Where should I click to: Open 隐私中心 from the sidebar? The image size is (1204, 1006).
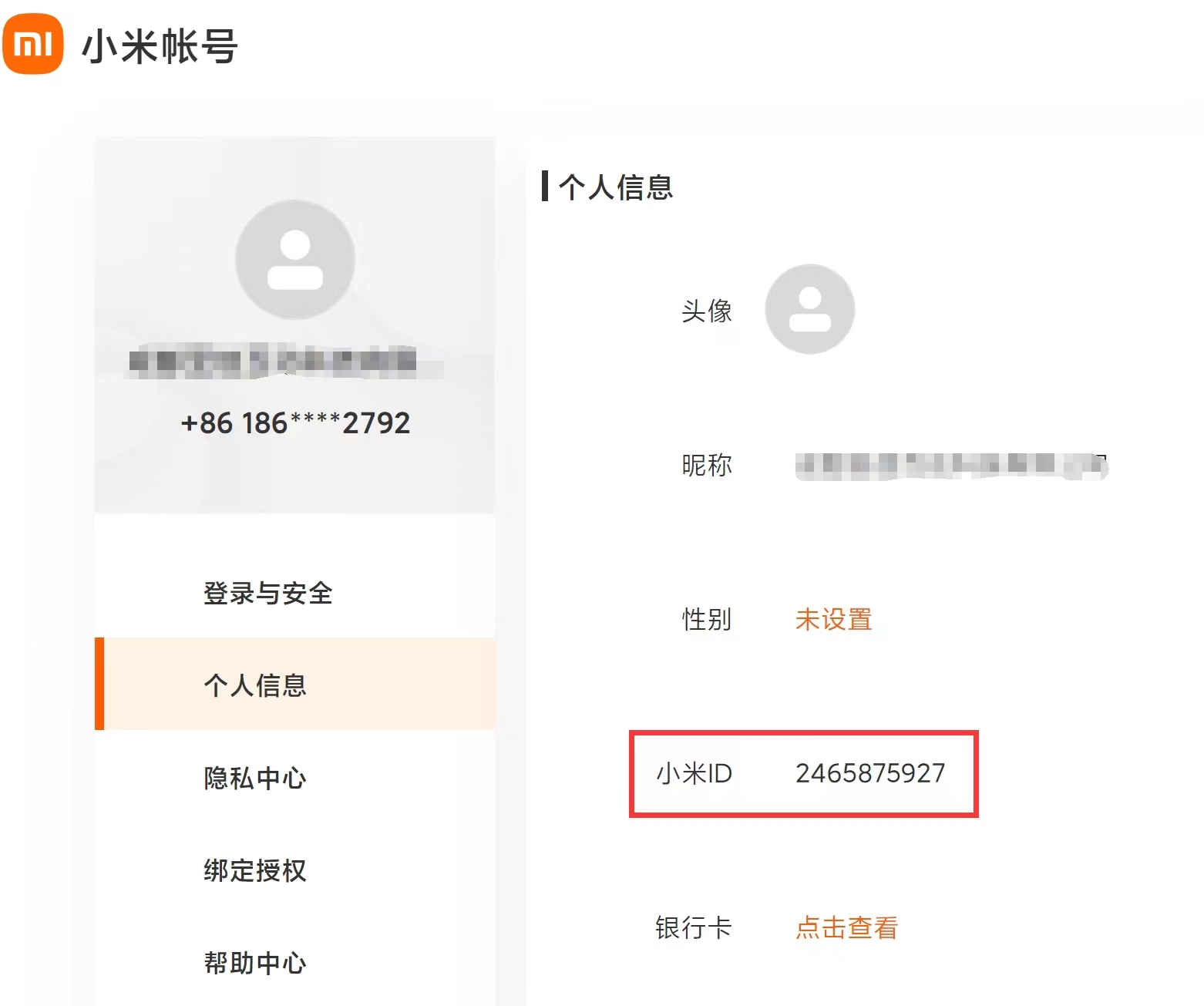[x=255, y=778]
